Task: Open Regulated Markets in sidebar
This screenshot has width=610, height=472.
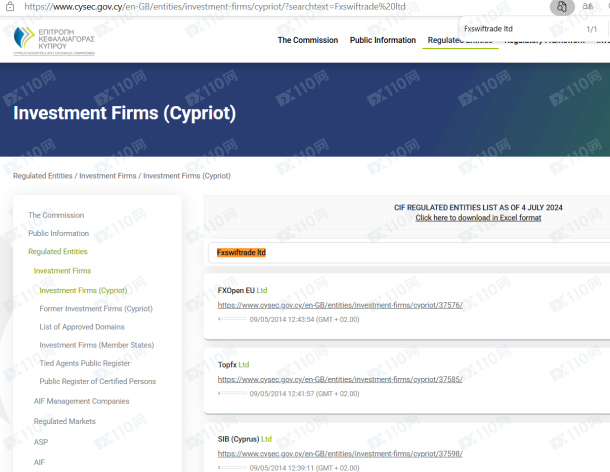Action: coord(65,421)
